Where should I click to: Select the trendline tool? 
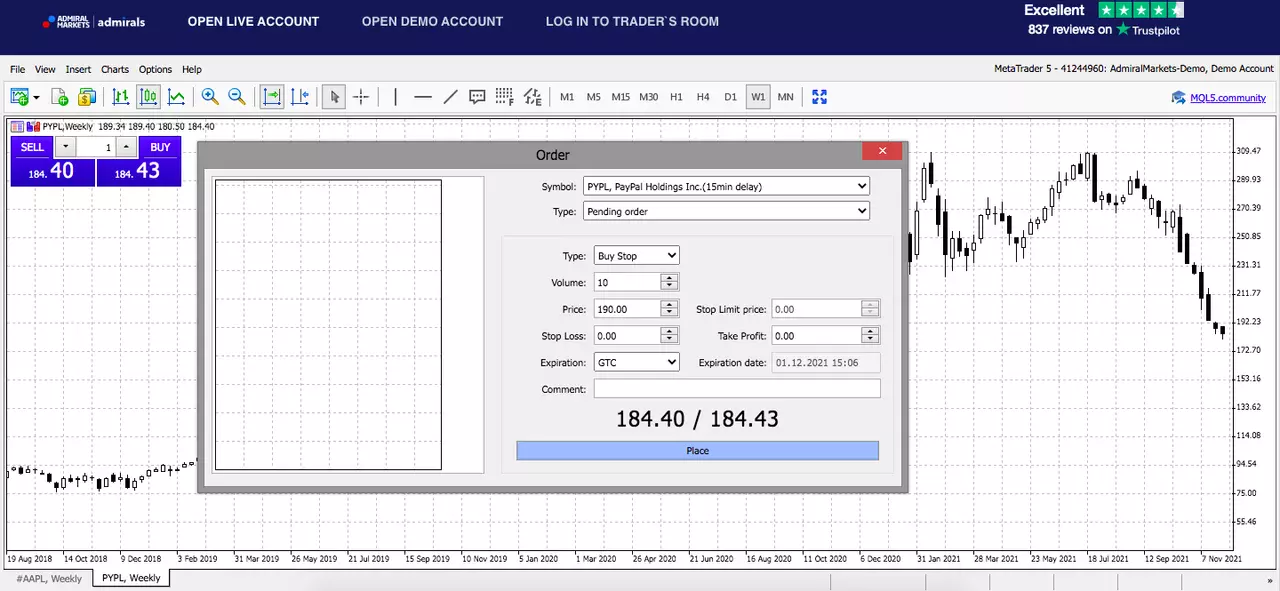[x=450, y=97]
